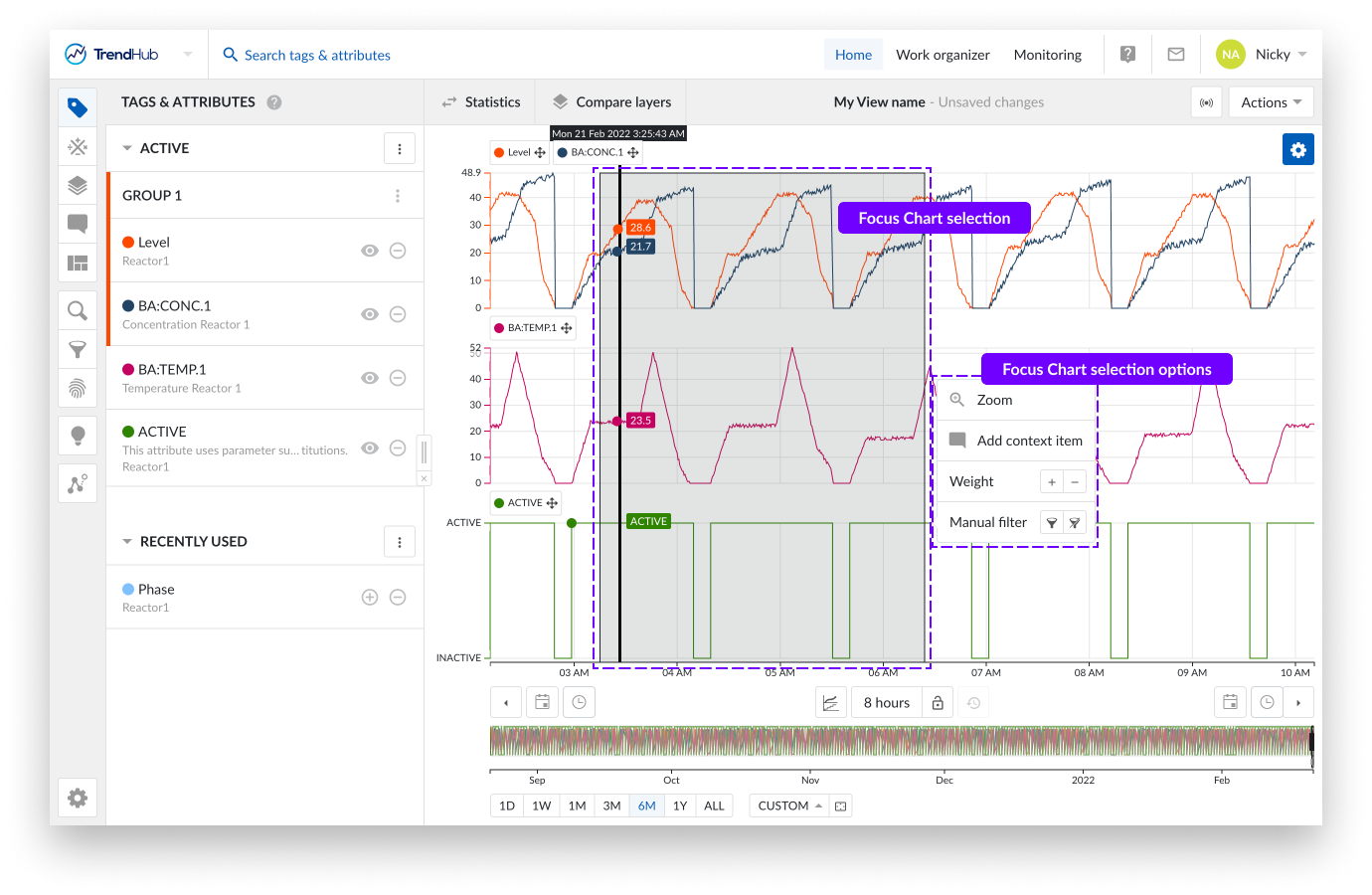Click the context timeline overview bar
The image size is (1372, 895).
click(900, 742)
